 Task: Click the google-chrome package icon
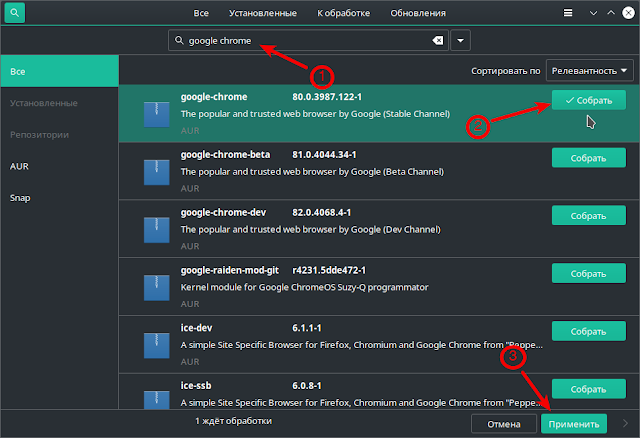157,114
